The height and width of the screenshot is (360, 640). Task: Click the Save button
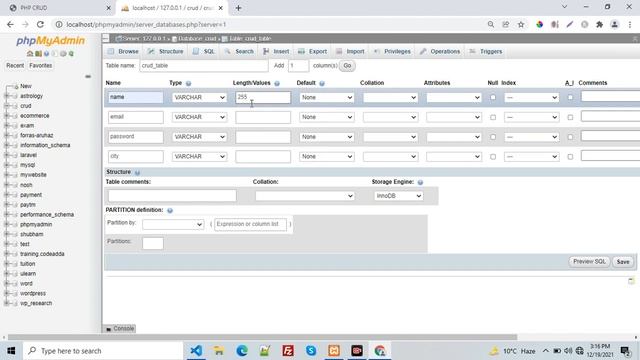(x=623, y=262)
